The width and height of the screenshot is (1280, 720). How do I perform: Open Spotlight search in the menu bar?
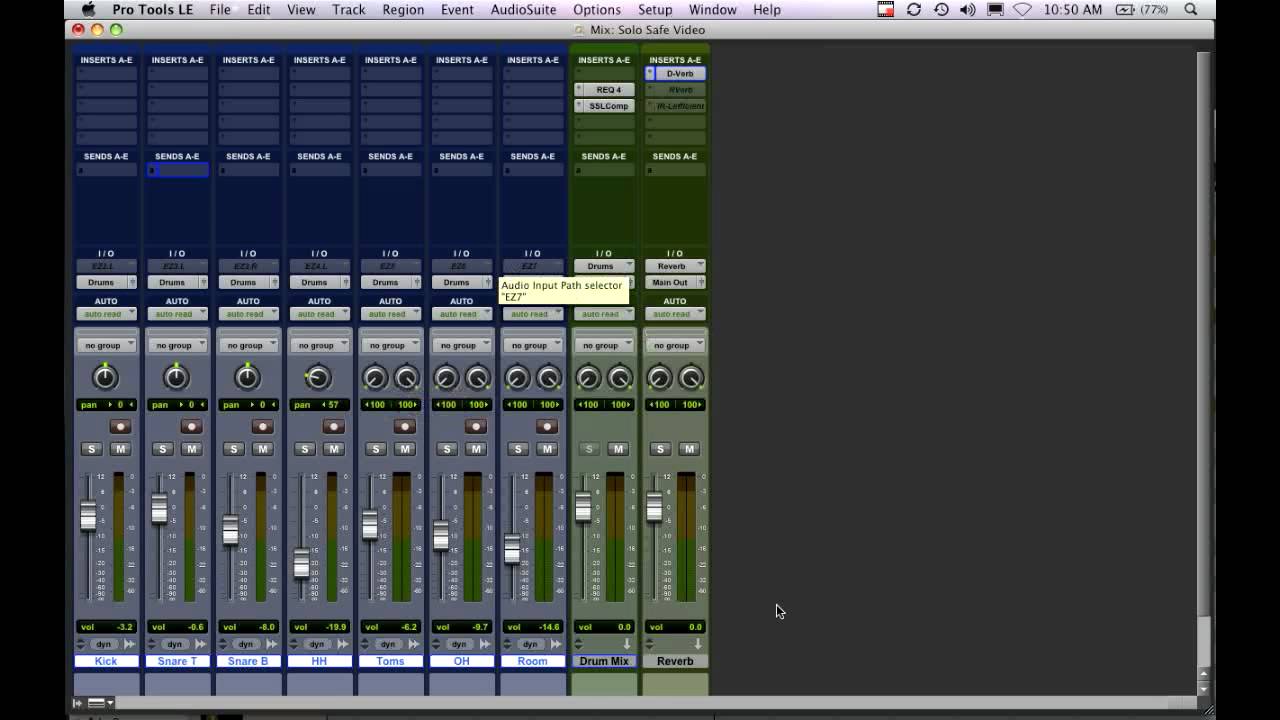[1191, 9]
